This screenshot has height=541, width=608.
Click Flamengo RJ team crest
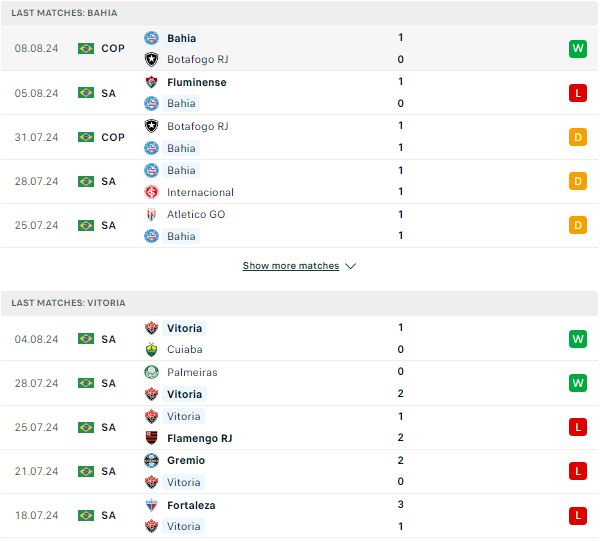click(152, 438)
